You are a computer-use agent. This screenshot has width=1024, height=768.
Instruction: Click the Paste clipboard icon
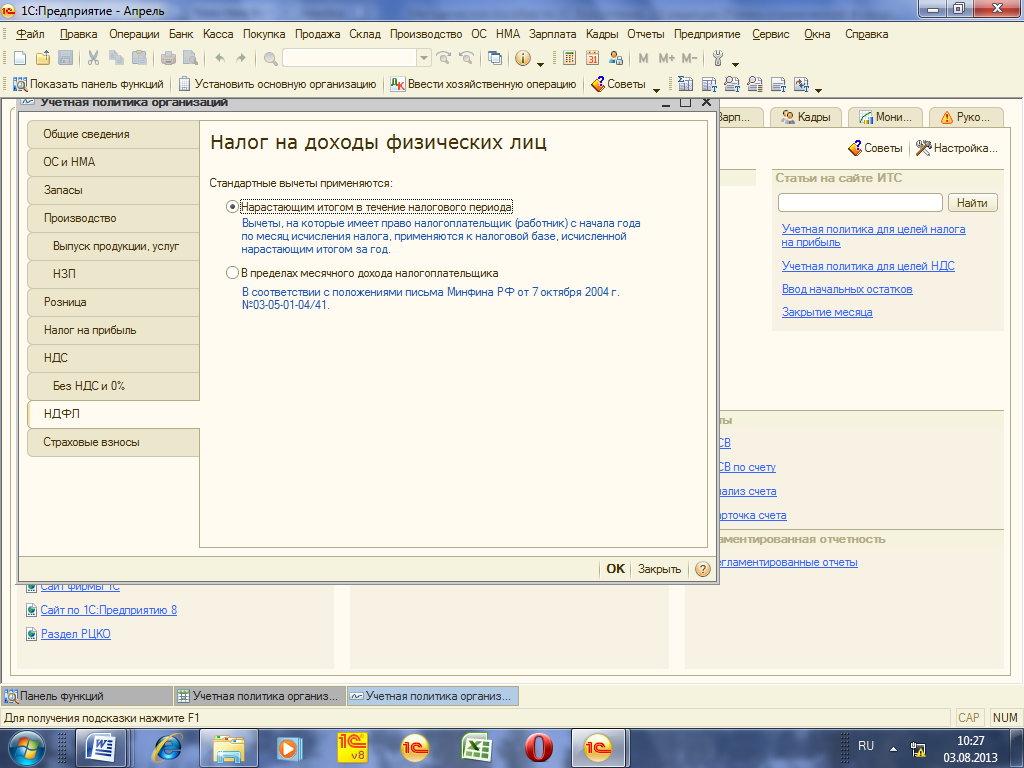pos(139,58)
